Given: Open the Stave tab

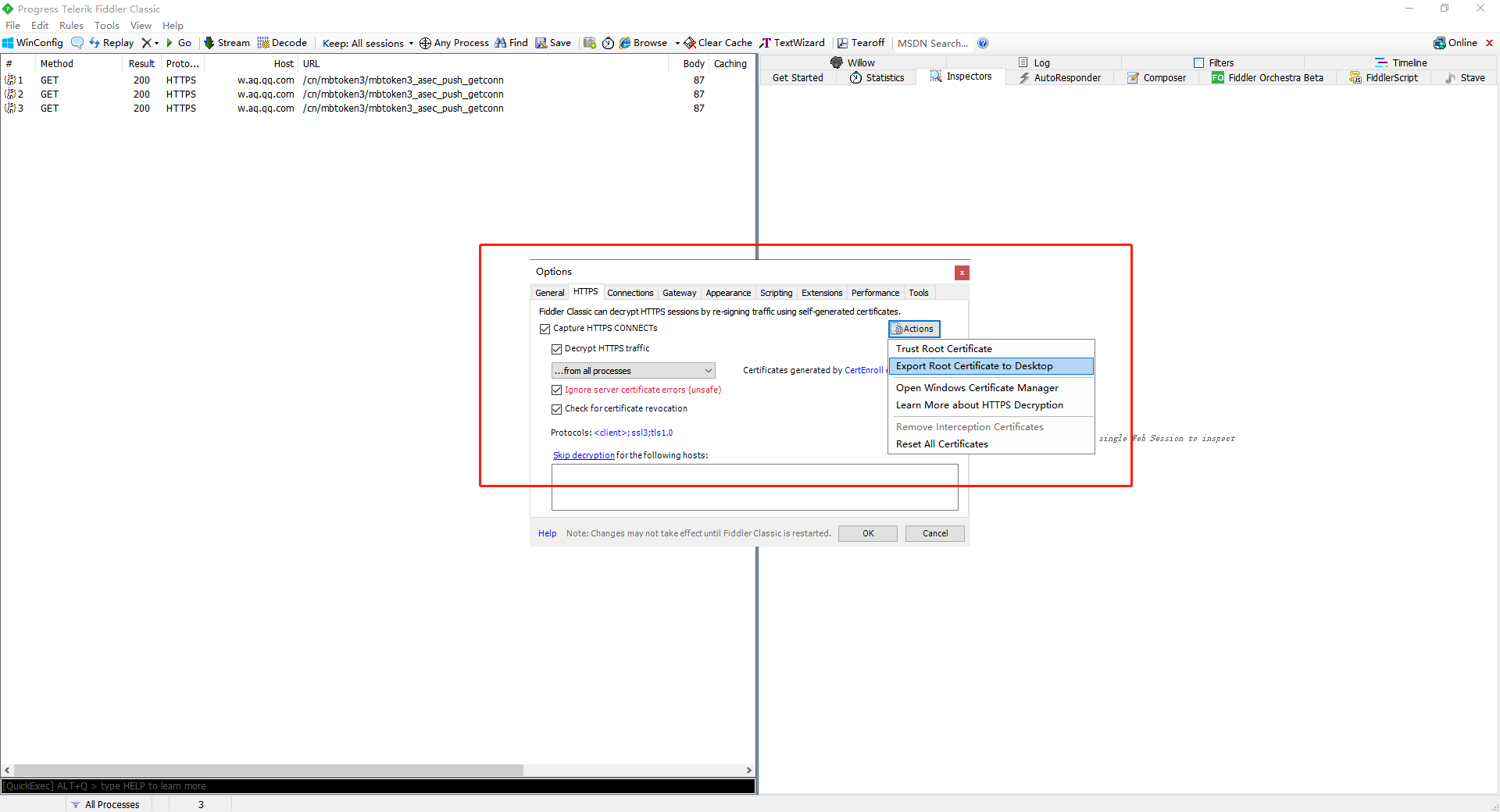Looking at the screenshot, I should 1465,77.
